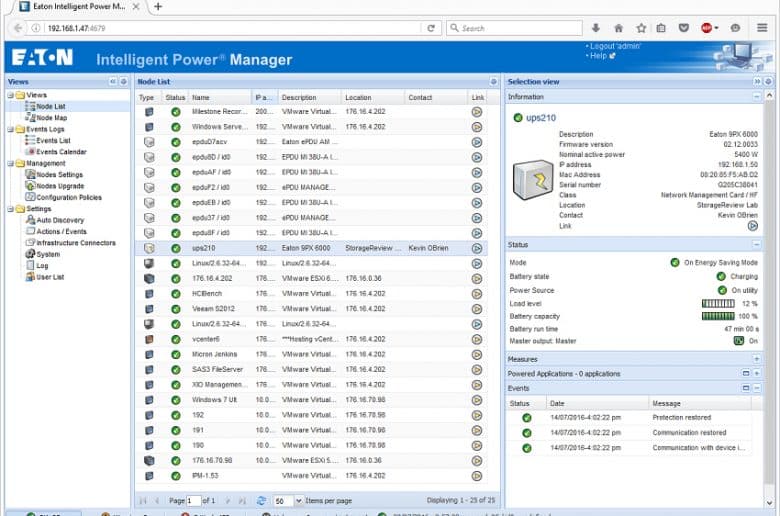Click browser reload button
Image resolution: width=780 pixels, height=516 pixels.
(431, 28)
